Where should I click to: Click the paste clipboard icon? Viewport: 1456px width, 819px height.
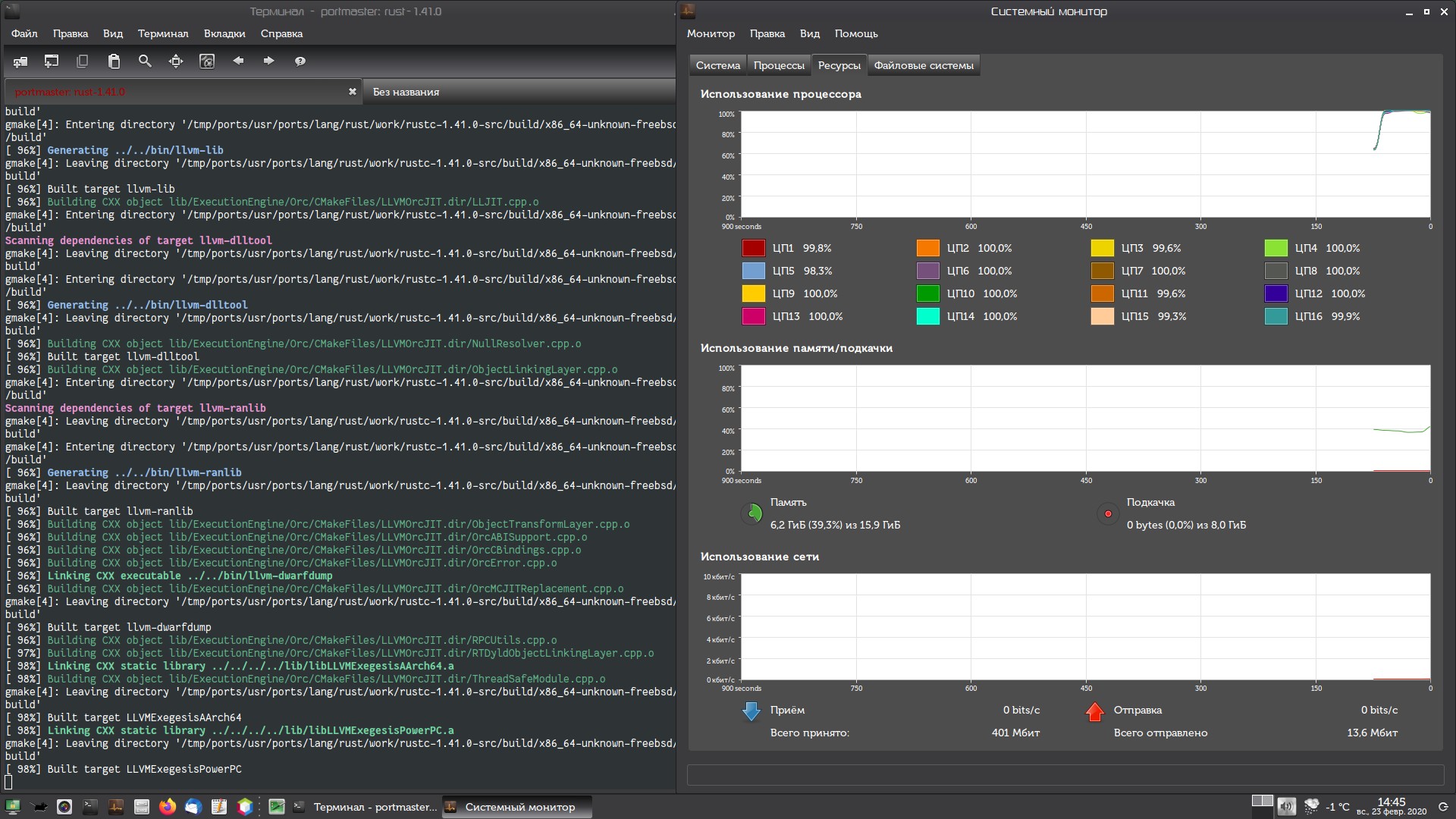(x=114, y=61)
